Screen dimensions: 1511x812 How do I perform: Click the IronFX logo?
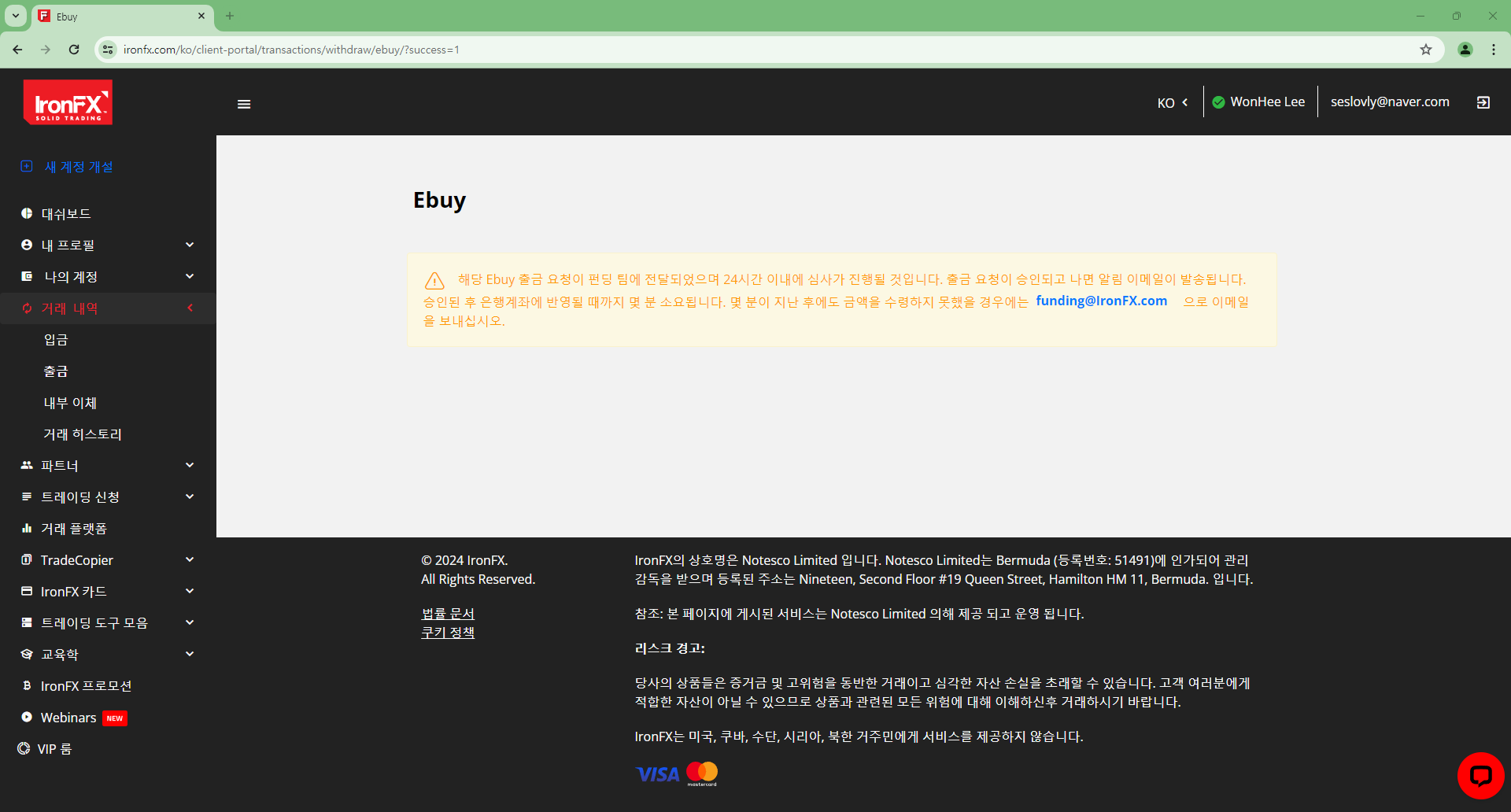tap(68, 102)
